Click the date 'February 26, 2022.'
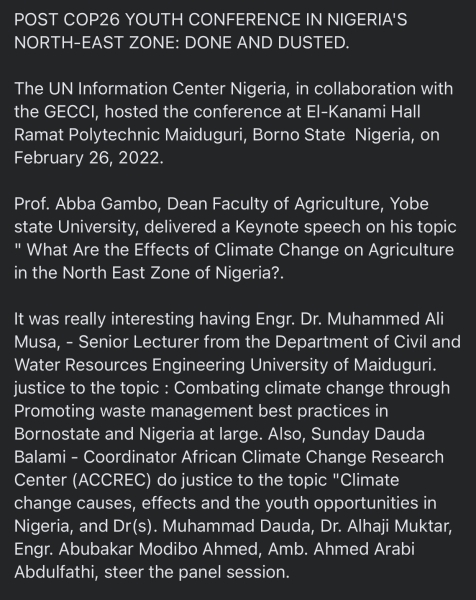The width and height of the screenshot is (476, 600). (x=89, y=158)
